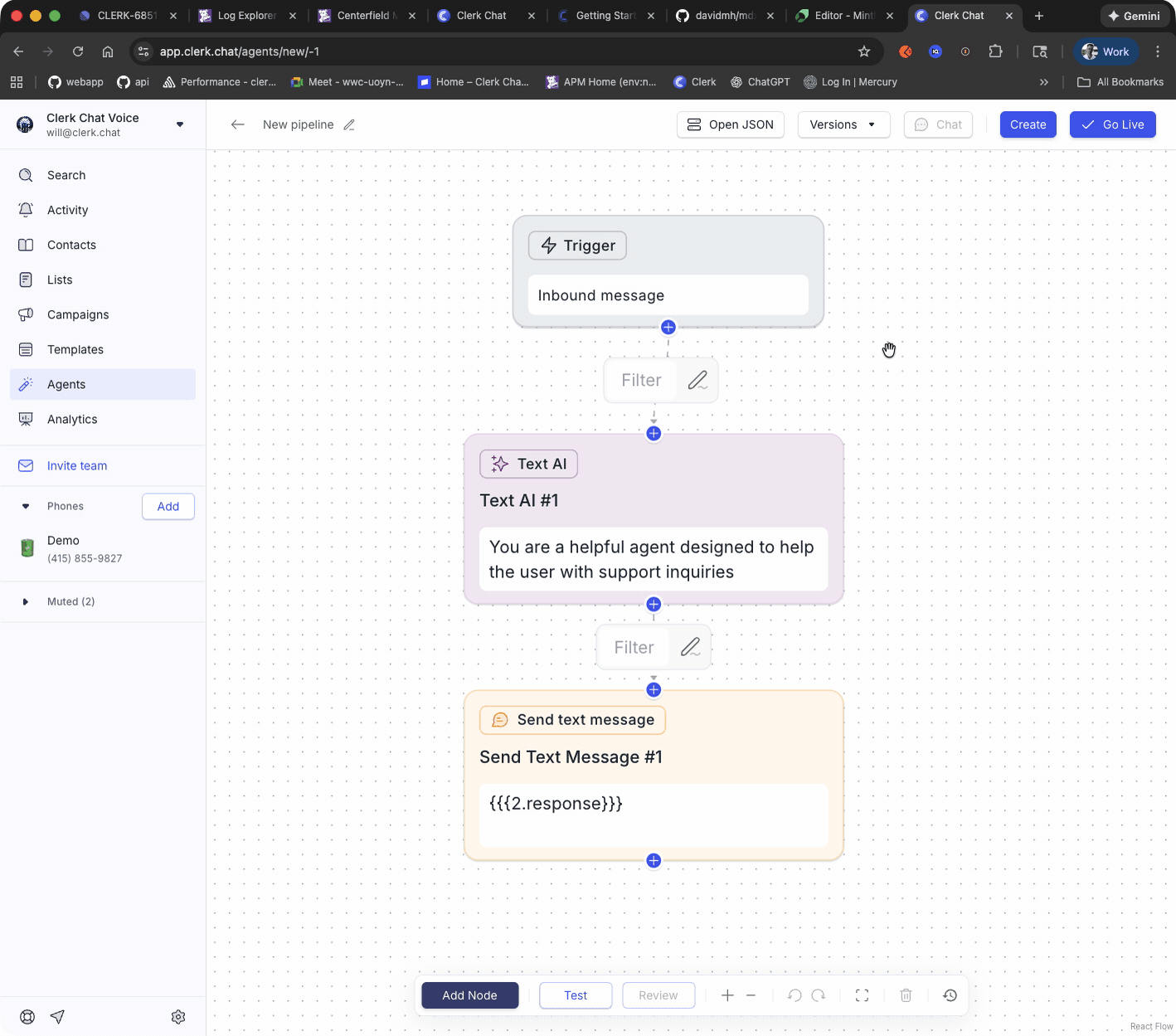Screen dimensions: 1176x1036
Task: Open the Versions dropdown
Action: pos(843,124)
